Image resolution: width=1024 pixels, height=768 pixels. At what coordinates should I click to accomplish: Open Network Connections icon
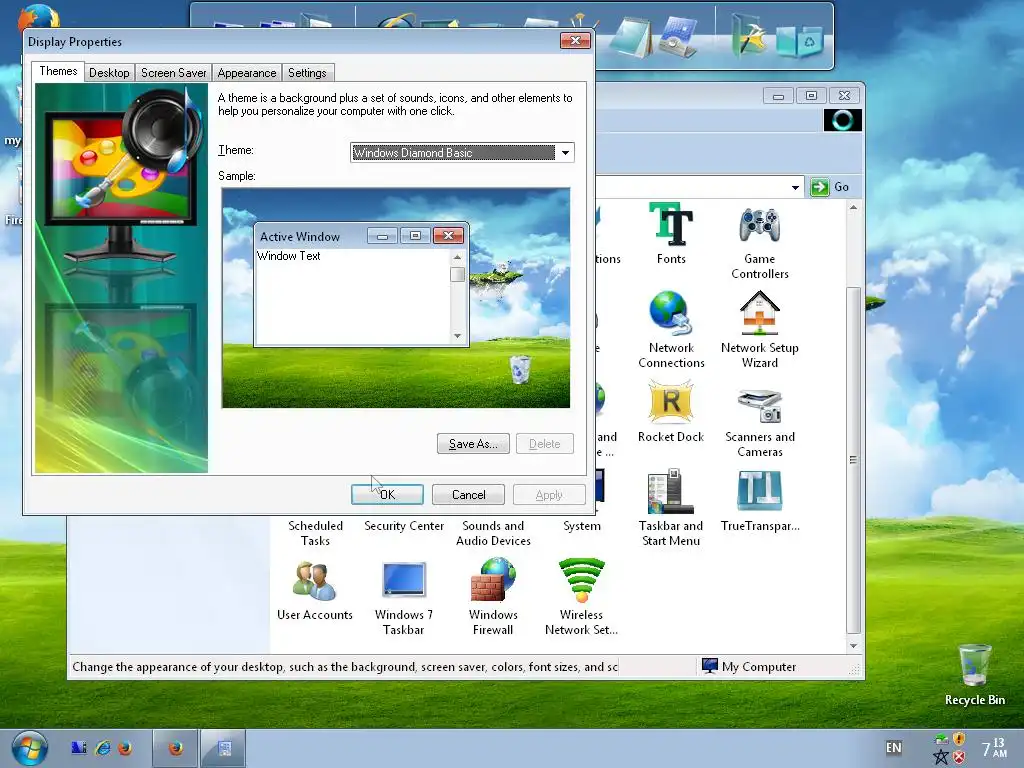click(671, 313)
